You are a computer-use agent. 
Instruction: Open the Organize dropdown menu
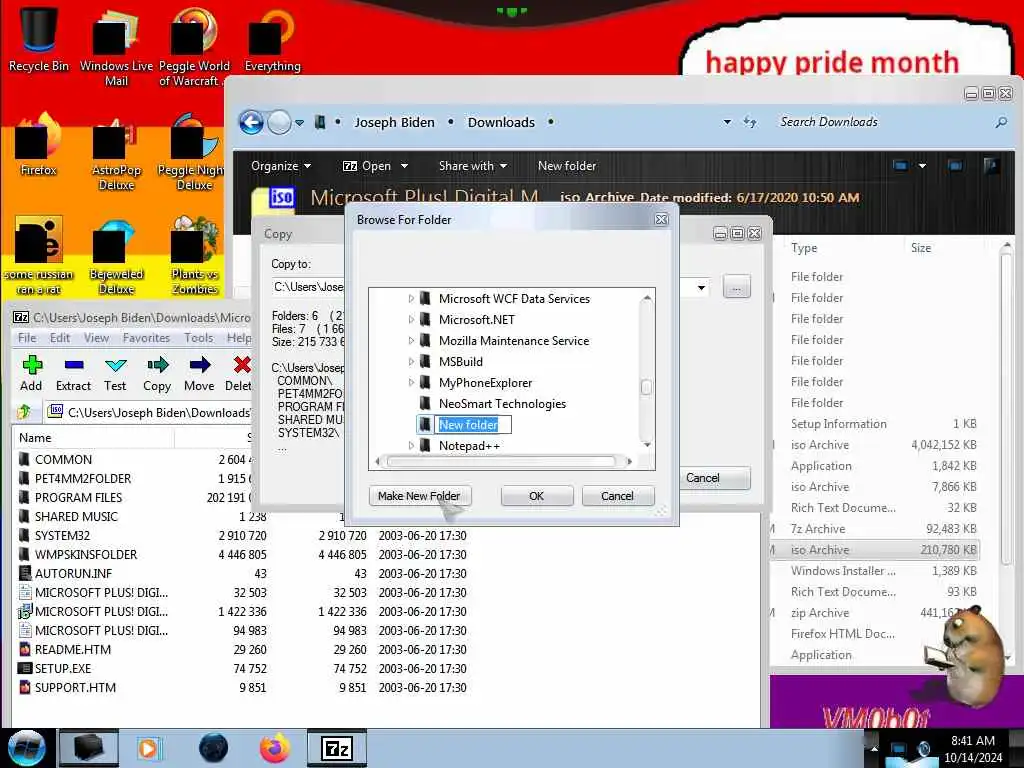[x=281, y=166]
